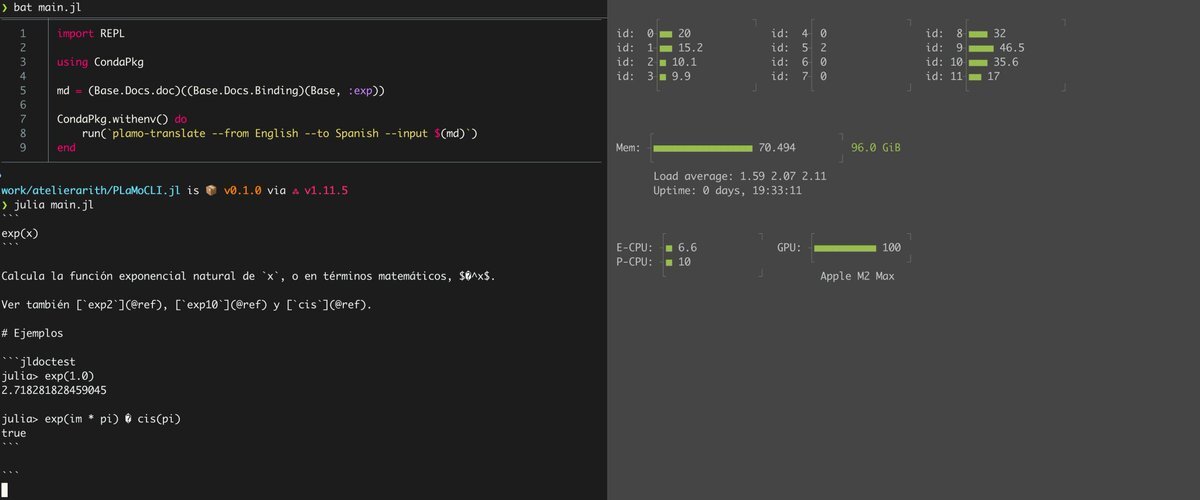Click the 'Calcula la función exponencial' sentence
The height and width of the screenshot is (500, 1200).
(x=248, y=275)
